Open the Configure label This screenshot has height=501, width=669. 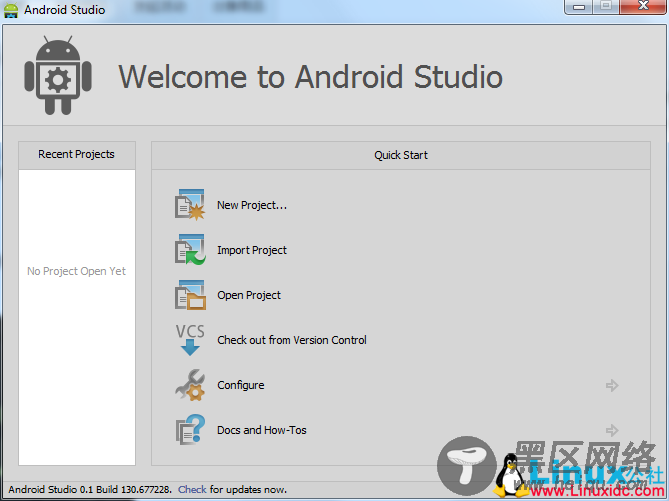point(241,385)
